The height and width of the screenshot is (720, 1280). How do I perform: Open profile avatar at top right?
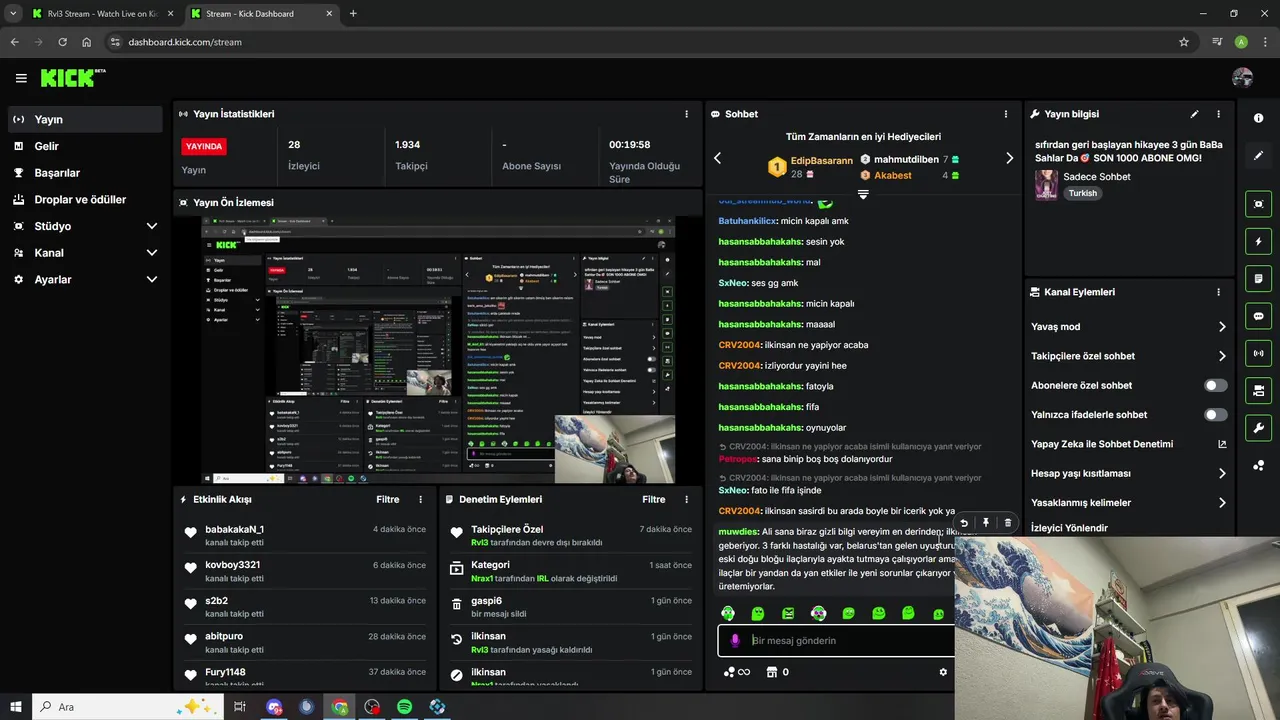coord(1242,78)
